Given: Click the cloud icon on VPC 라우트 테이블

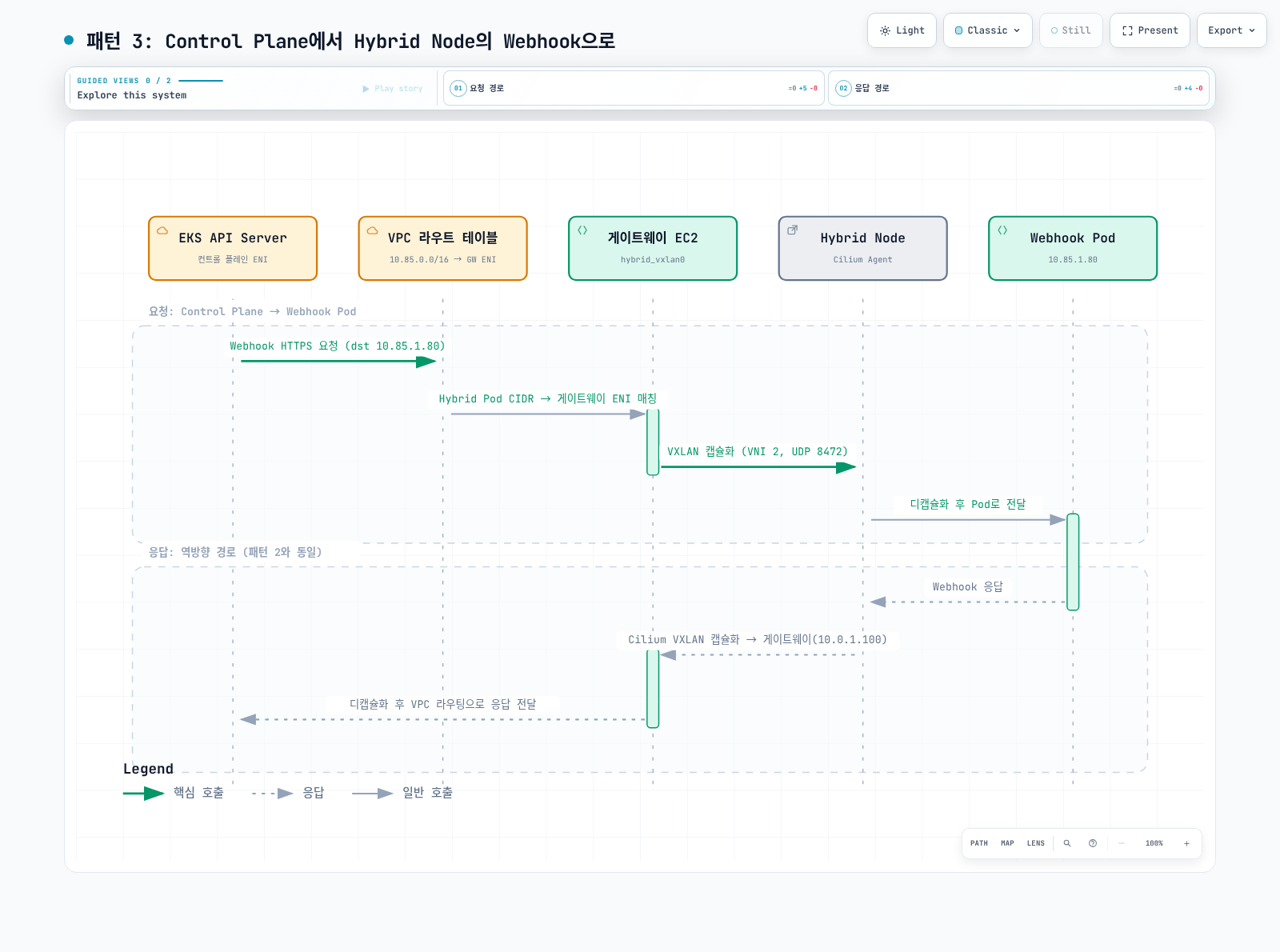Looking at the screenshot, I should coord(373,230).
